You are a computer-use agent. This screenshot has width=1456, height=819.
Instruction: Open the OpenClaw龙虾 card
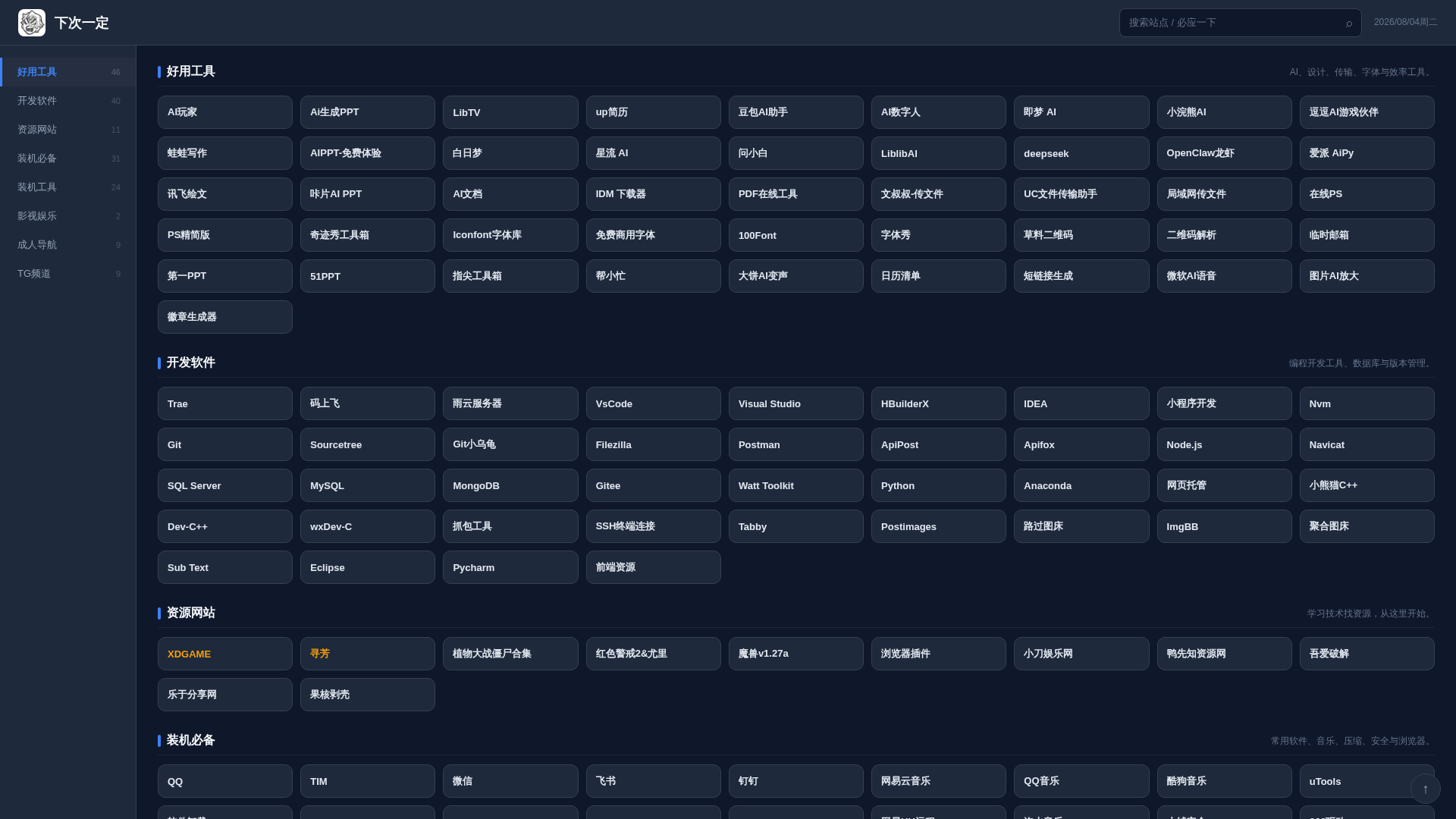[1225, 153]
